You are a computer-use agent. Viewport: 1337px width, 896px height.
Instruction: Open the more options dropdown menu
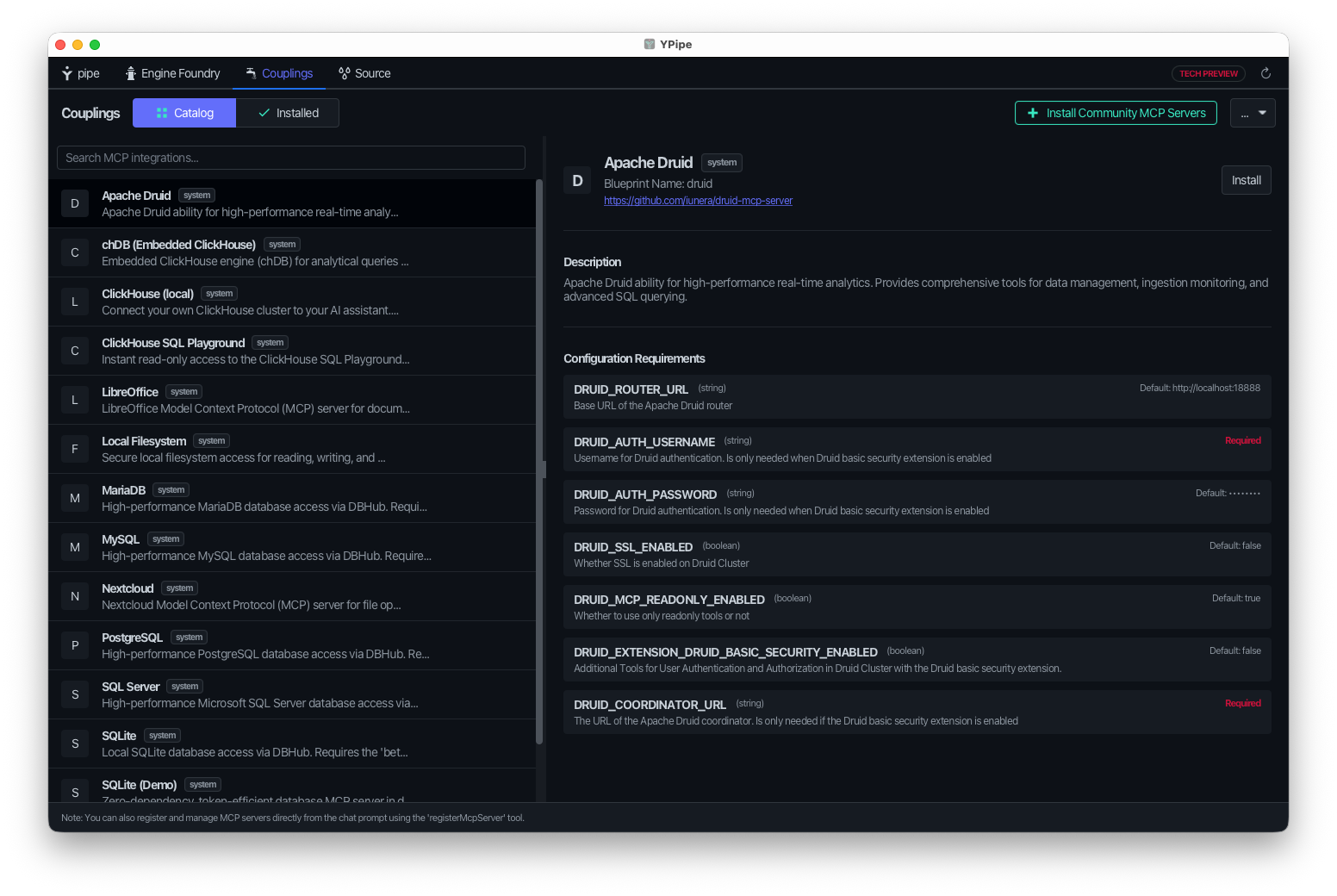click(x=1253, y=113)
